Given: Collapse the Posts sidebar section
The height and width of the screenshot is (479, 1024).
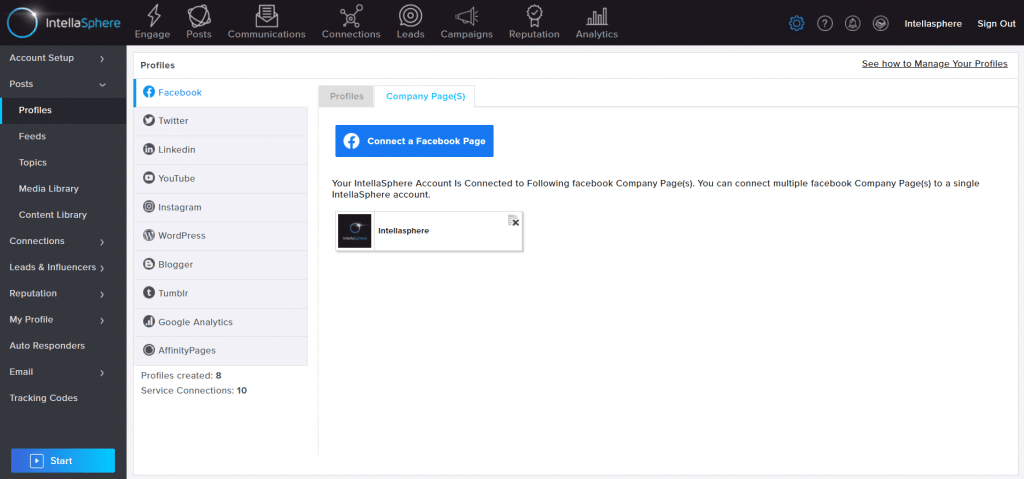Looking at the screenshot, I should click(63, 84).
